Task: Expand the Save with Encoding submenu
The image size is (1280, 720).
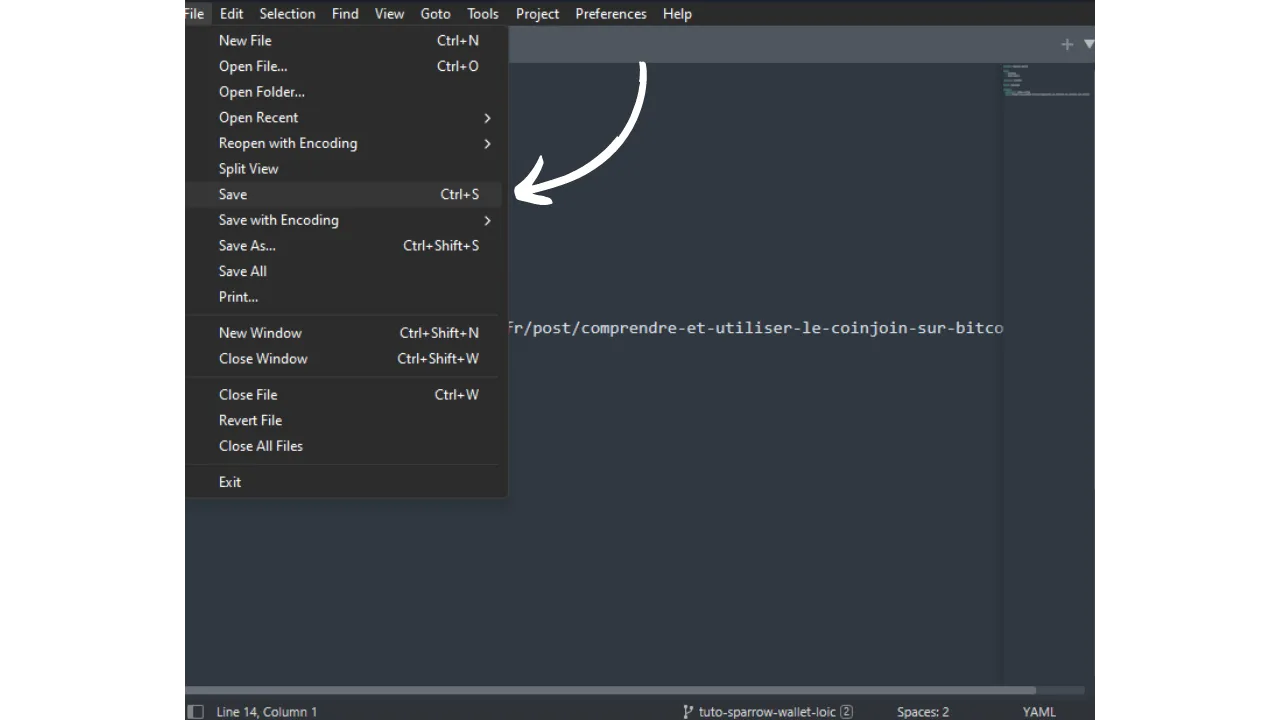Action: click(487, 220)
